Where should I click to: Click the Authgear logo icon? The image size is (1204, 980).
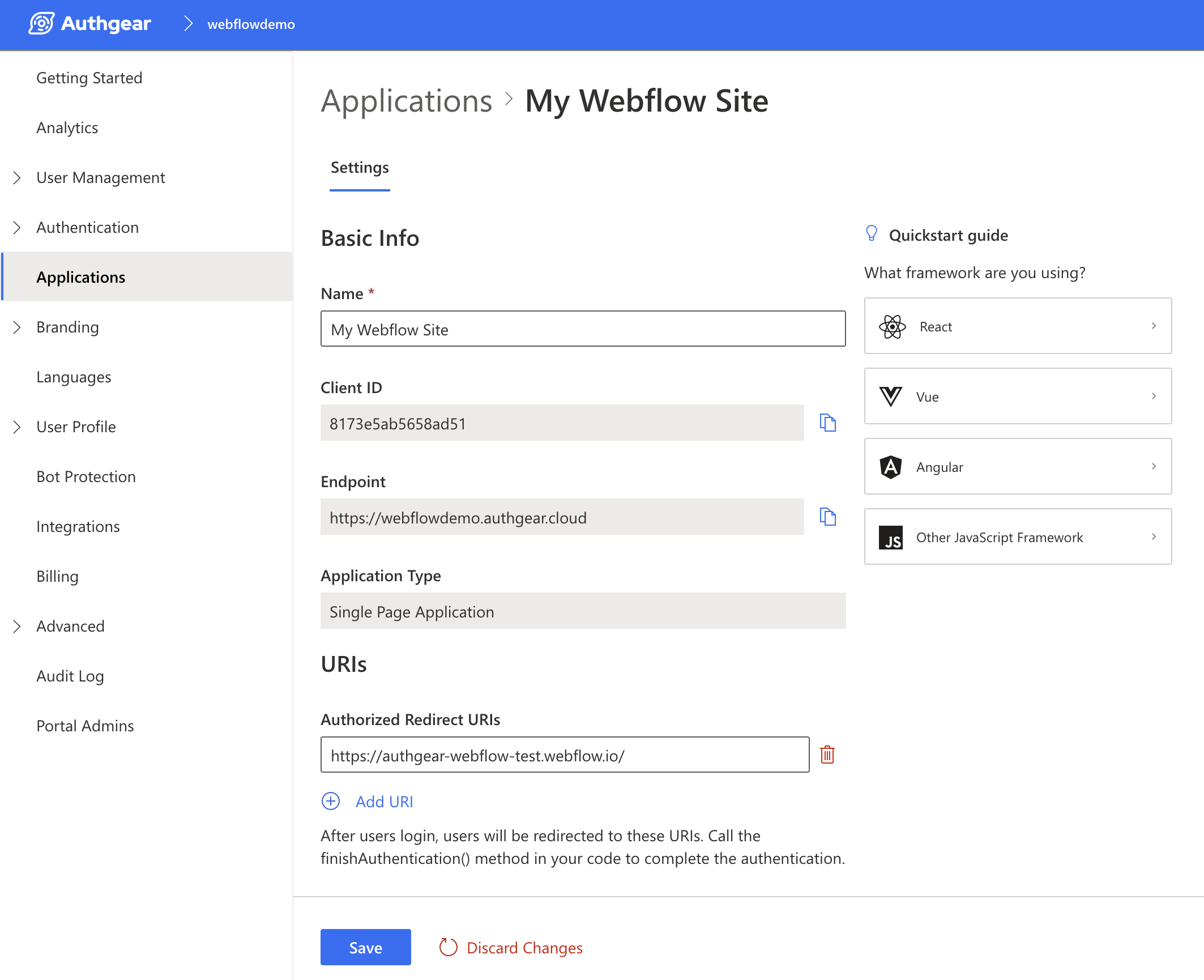[x=41, y=24]
